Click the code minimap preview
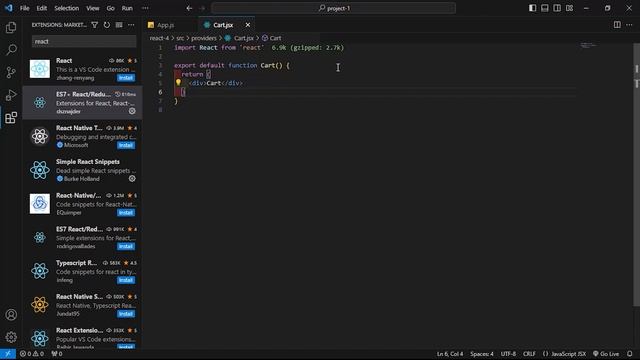Image resolution: width=640 pixels, height=360 pixels. pyautogui.click(x=588, y=45)
